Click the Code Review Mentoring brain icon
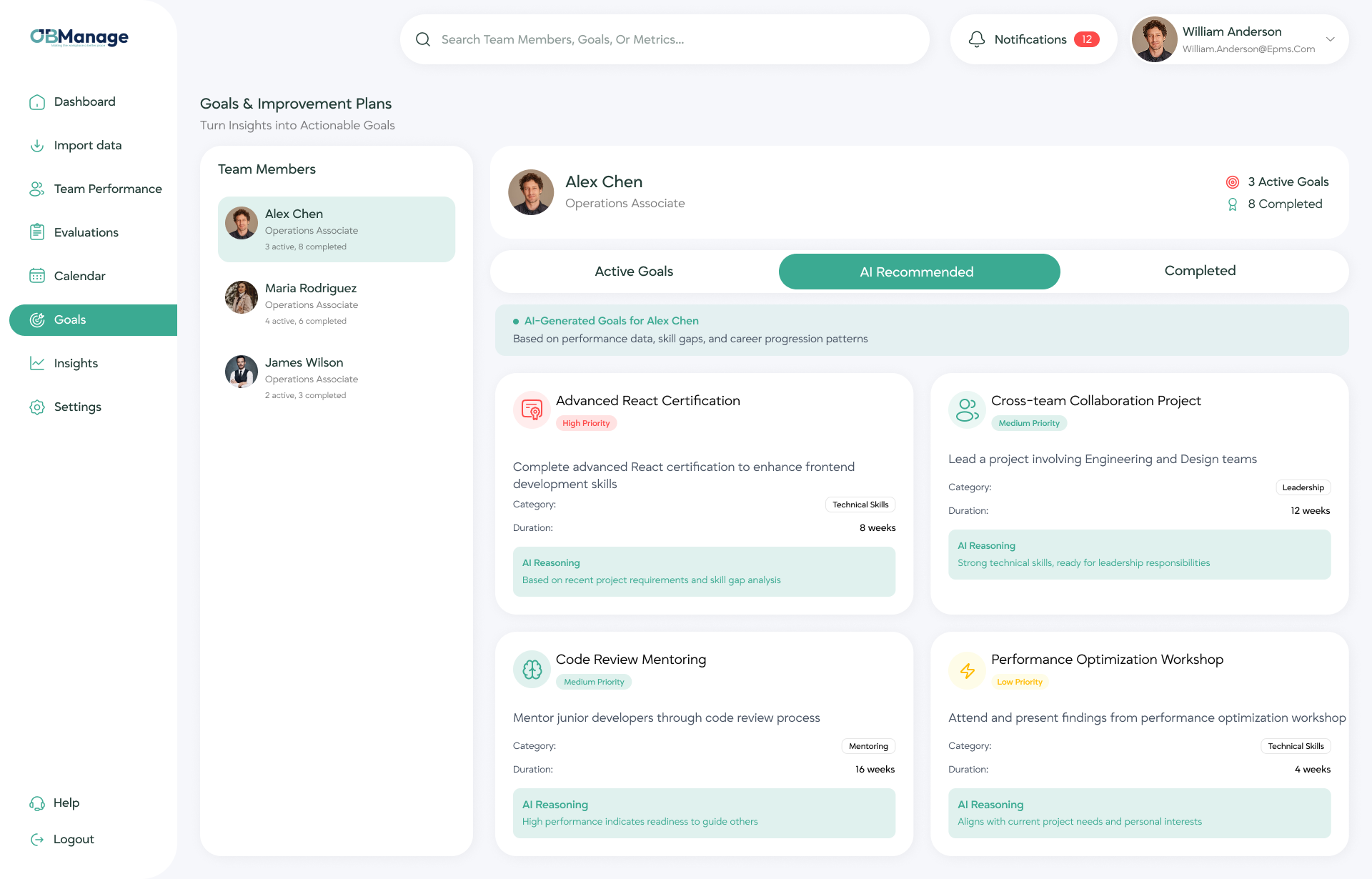Viewport: 1372px width, 879px height. [x=532, y=669]
